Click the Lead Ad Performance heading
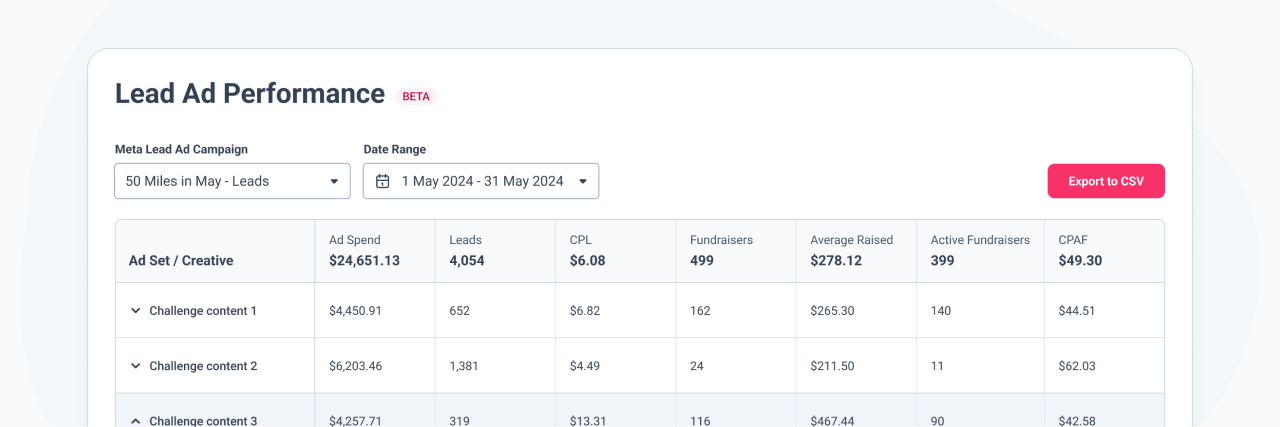1280x427 pixels. (250, 93)
